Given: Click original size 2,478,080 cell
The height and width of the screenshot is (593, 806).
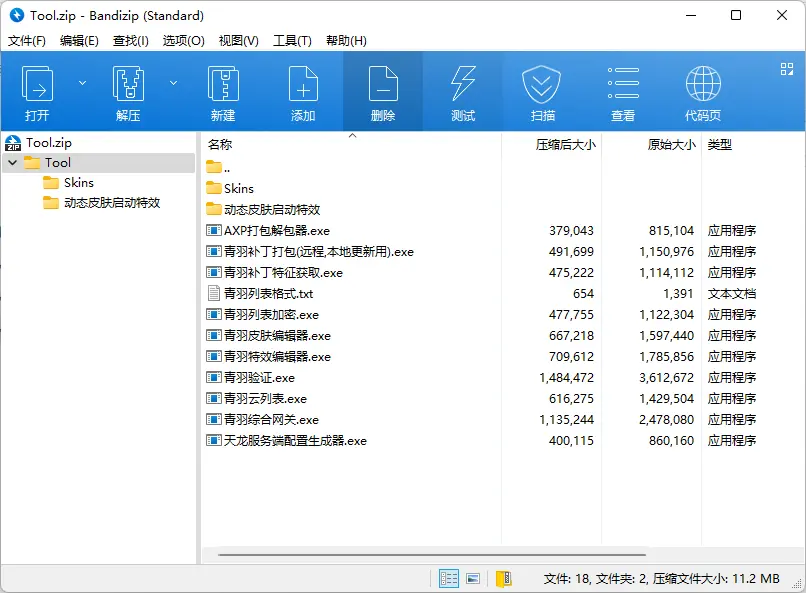Looking at the screenshot, I should pyautogui.click(x=667, y=420).
